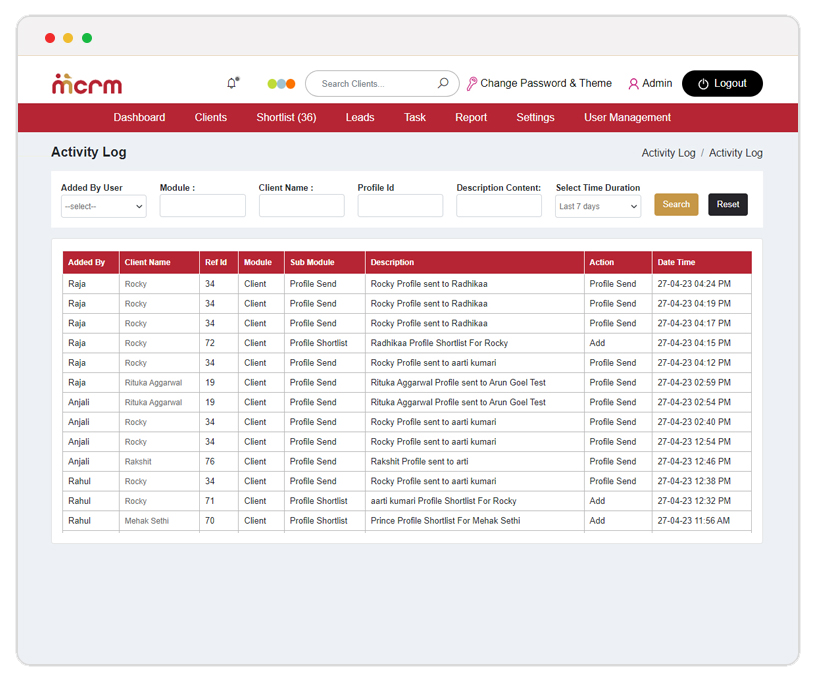The image size is (820, 680).
Task: Click the Search Clients input box
Action: [x=375, y=84]
